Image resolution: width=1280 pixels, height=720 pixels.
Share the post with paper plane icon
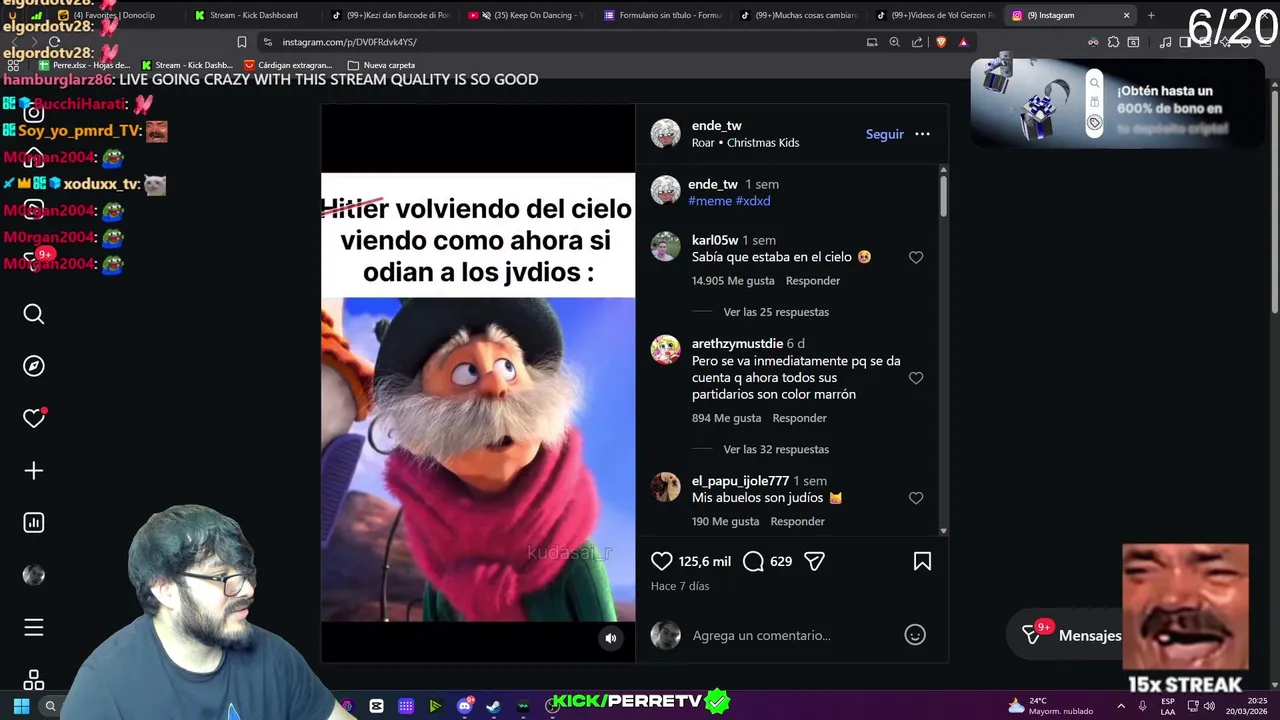[815, 561]
